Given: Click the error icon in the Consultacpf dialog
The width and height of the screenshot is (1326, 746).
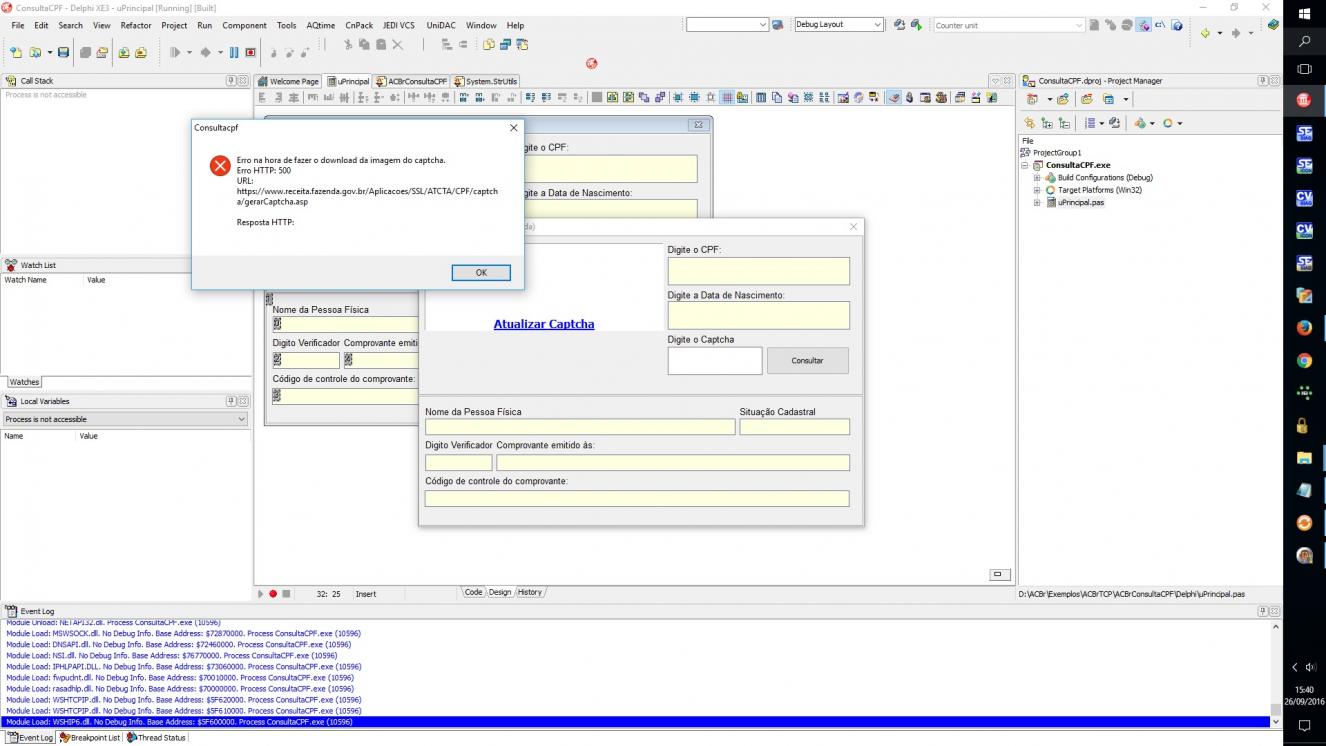Looking at the screenshot, I should pos(220,165).
